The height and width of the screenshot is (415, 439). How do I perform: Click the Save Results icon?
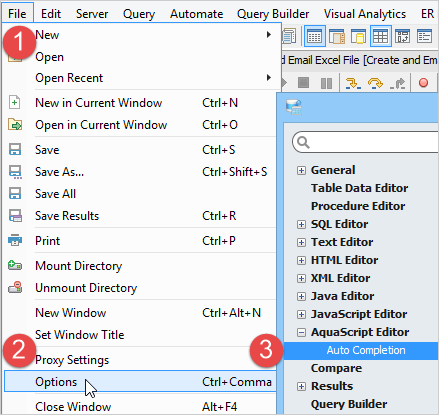[x=15, y=216]
